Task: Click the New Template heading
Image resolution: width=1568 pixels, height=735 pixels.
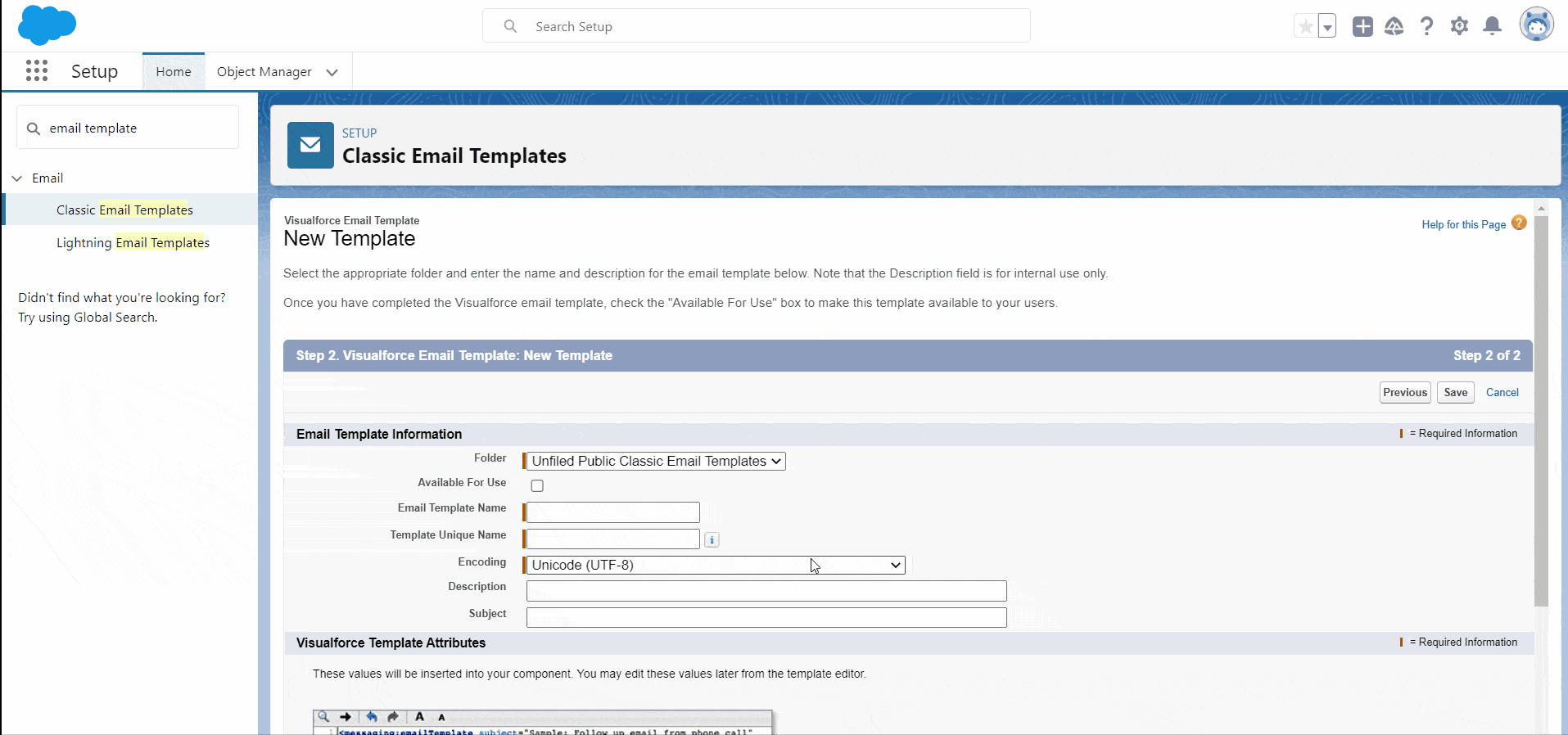Action: (350, 238)
